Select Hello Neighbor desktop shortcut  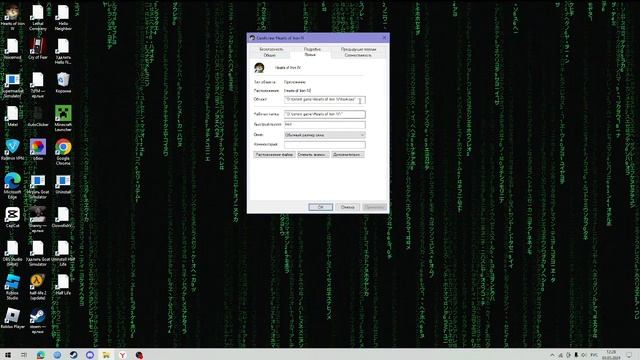[63, 17]
